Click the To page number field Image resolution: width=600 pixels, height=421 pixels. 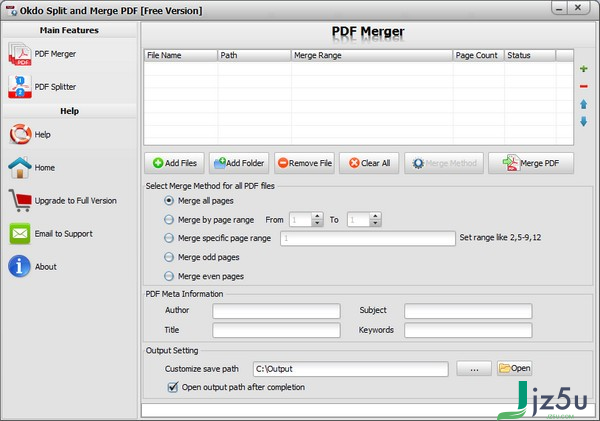[x=359, y=220]
